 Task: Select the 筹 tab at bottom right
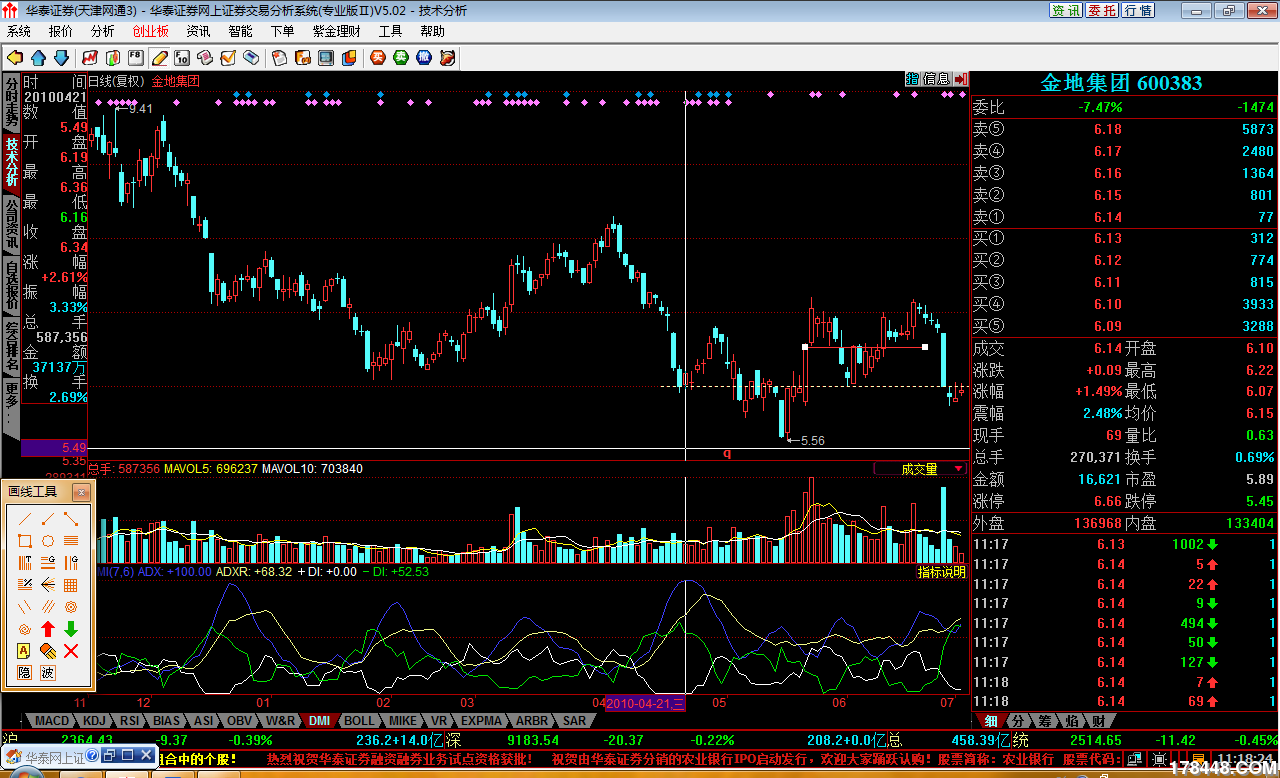[x=1044, y=720]
